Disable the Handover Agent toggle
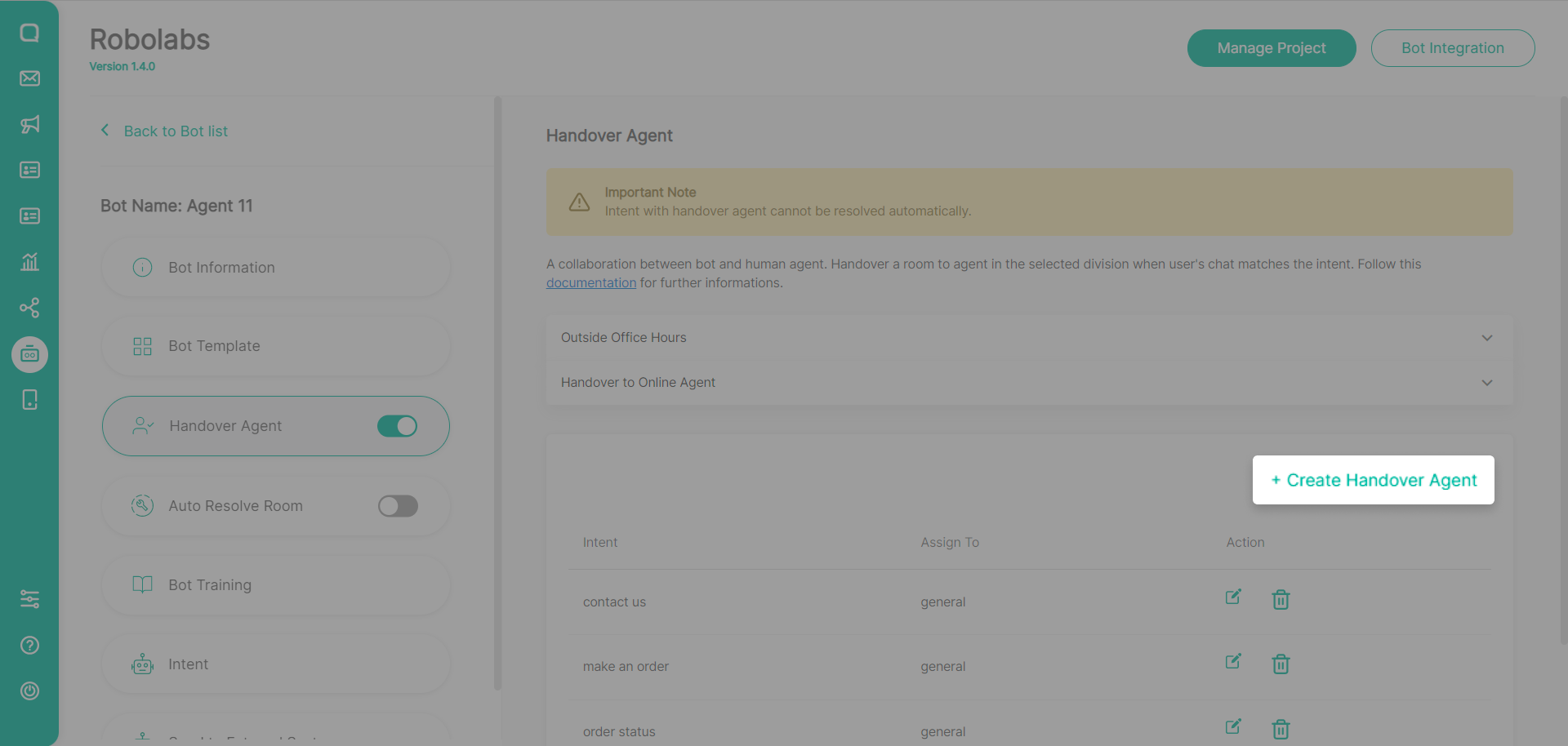 [x=398, y=425]
